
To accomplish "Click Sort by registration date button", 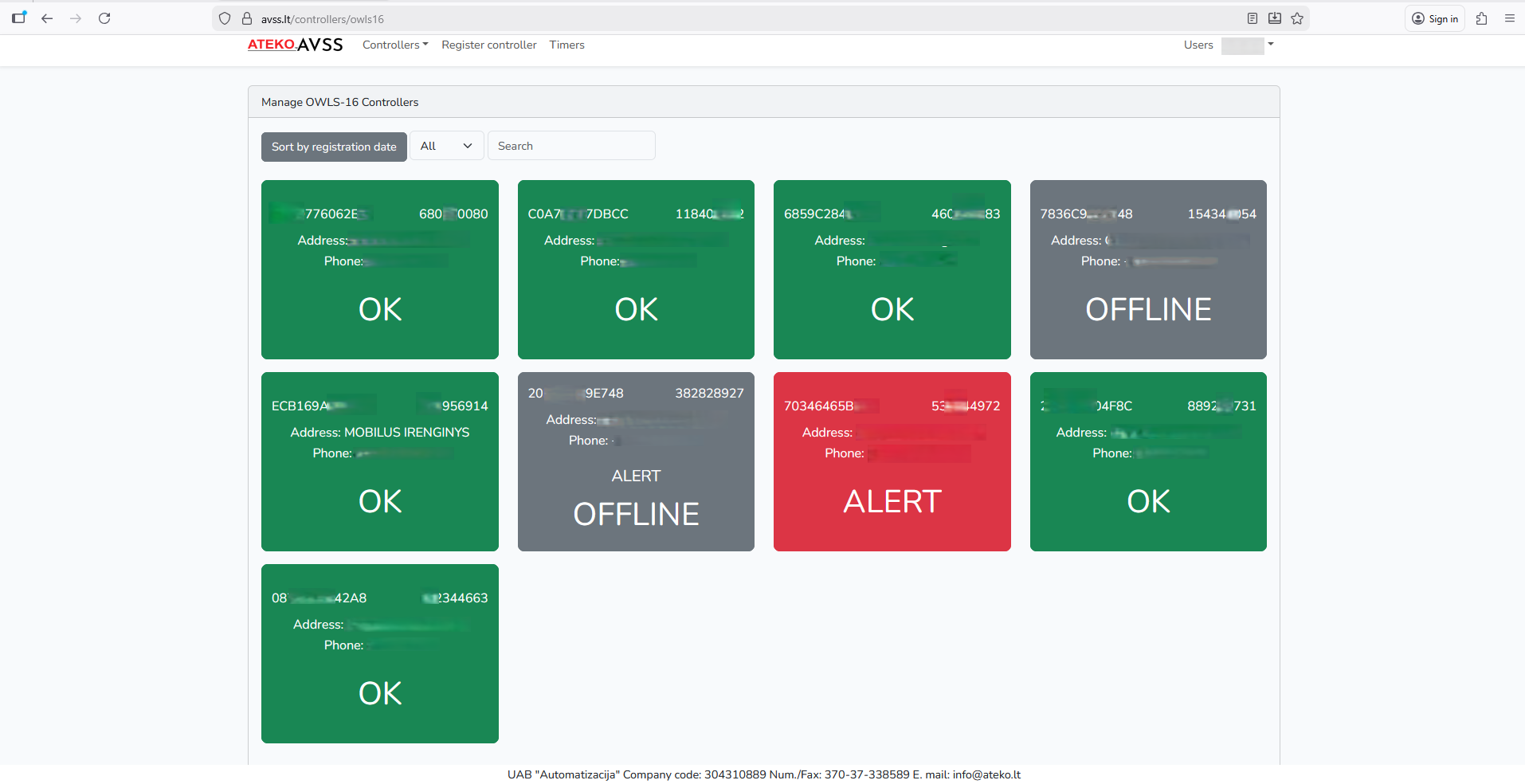I will pyautogui.click(x=334, y=147).
